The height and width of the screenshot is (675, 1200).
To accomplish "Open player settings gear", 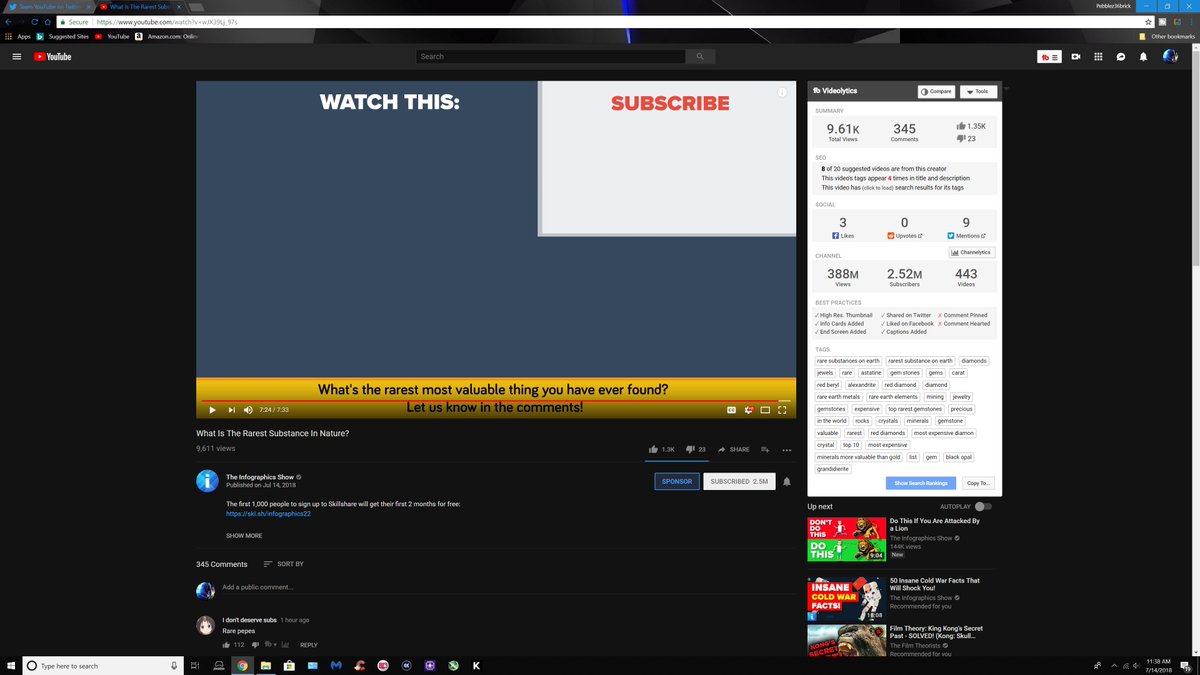I will tap(748, 410).
